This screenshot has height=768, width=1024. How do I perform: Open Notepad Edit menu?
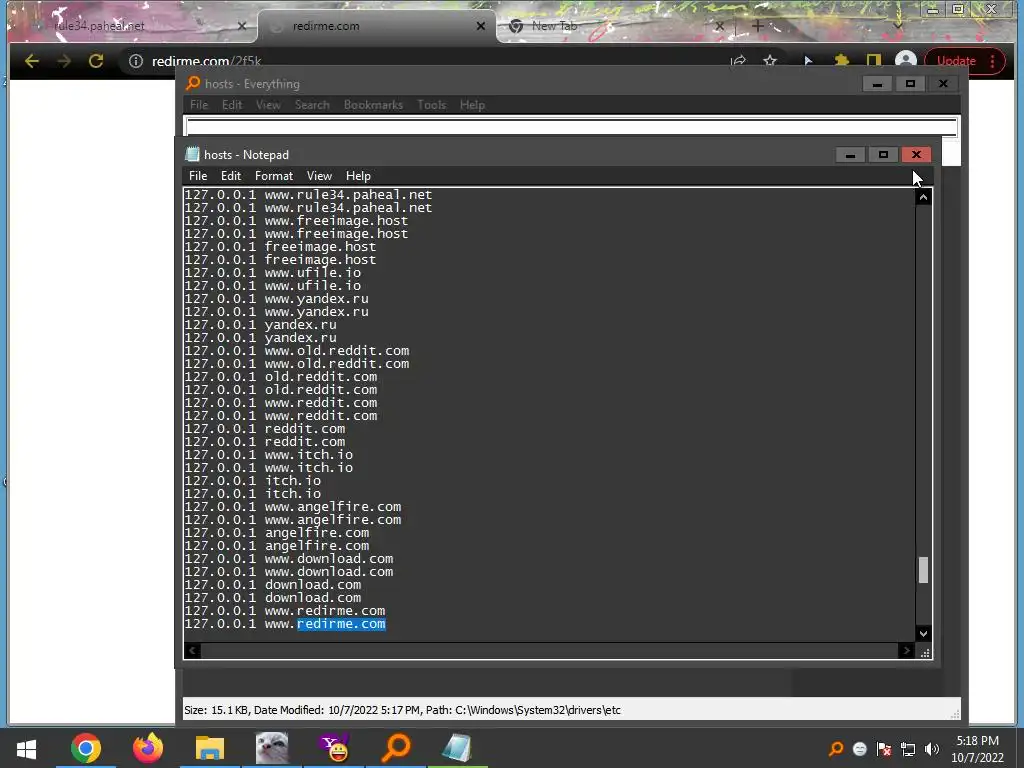231,176
